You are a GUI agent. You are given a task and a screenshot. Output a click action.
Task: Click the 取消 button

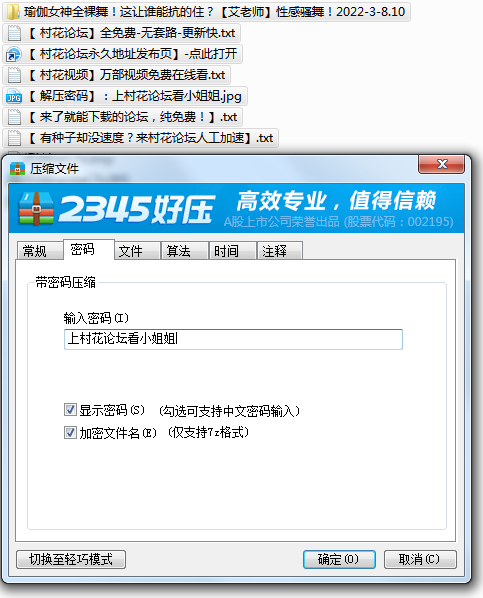pos(420,559)
